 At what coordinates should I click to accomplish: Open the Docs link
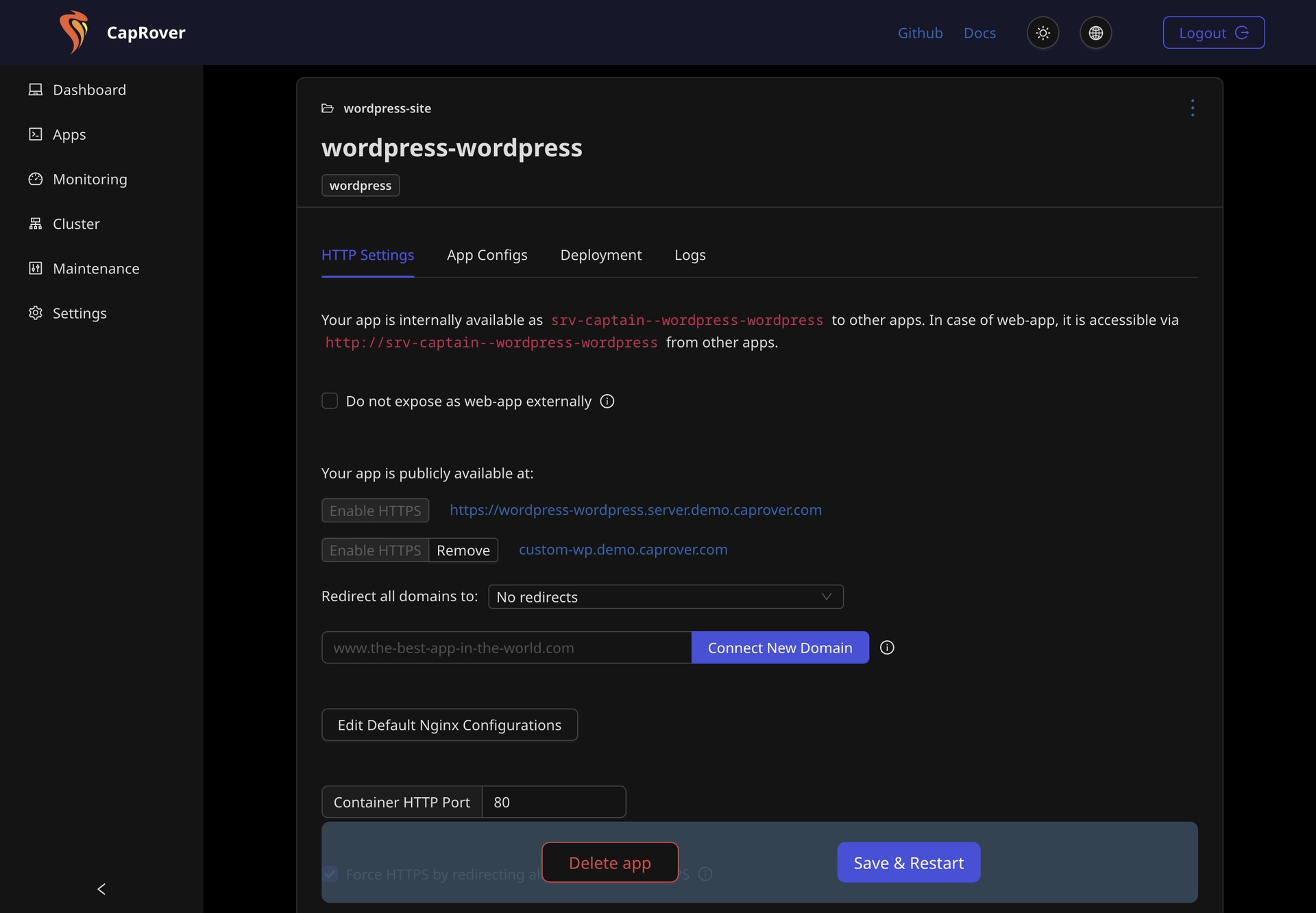click(x=979, y=33)
